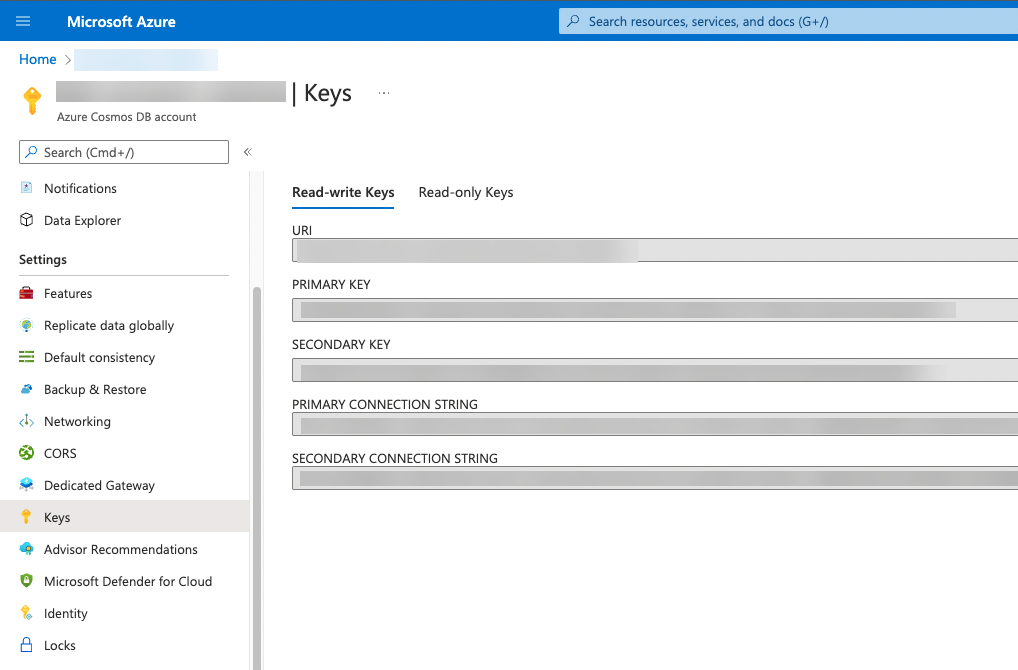Select Keys in the sidebar
This screenshot has height=670, width=1018.
(x=125, y=517)
